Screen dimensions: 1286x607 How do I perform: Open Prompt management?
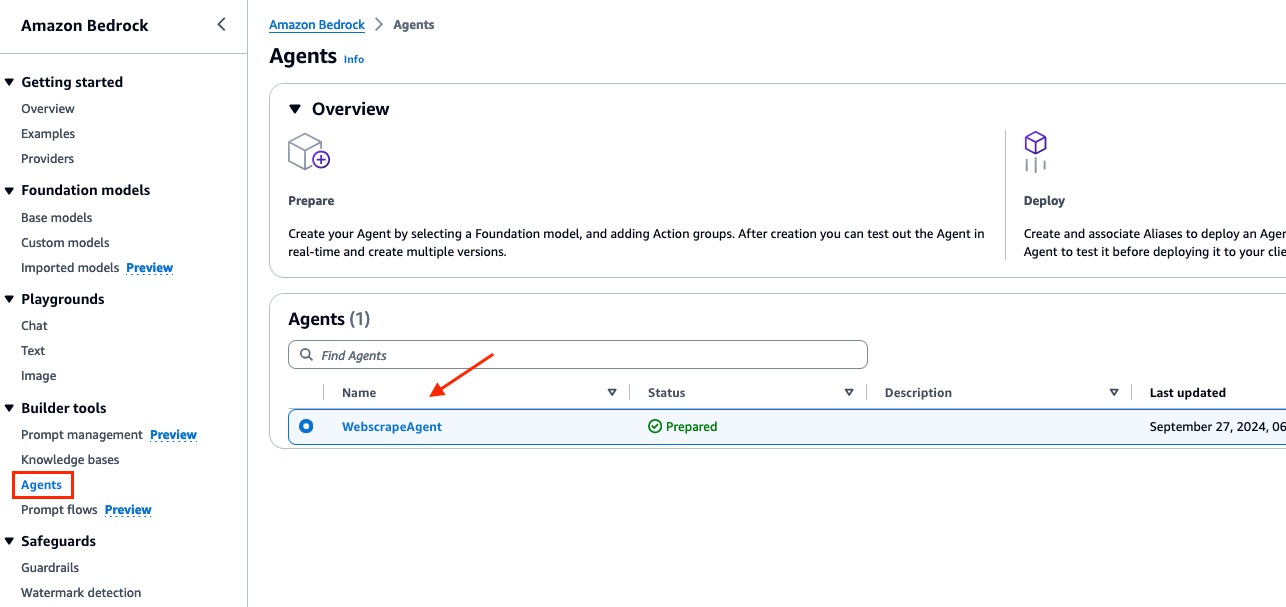(x=82, y=435)
